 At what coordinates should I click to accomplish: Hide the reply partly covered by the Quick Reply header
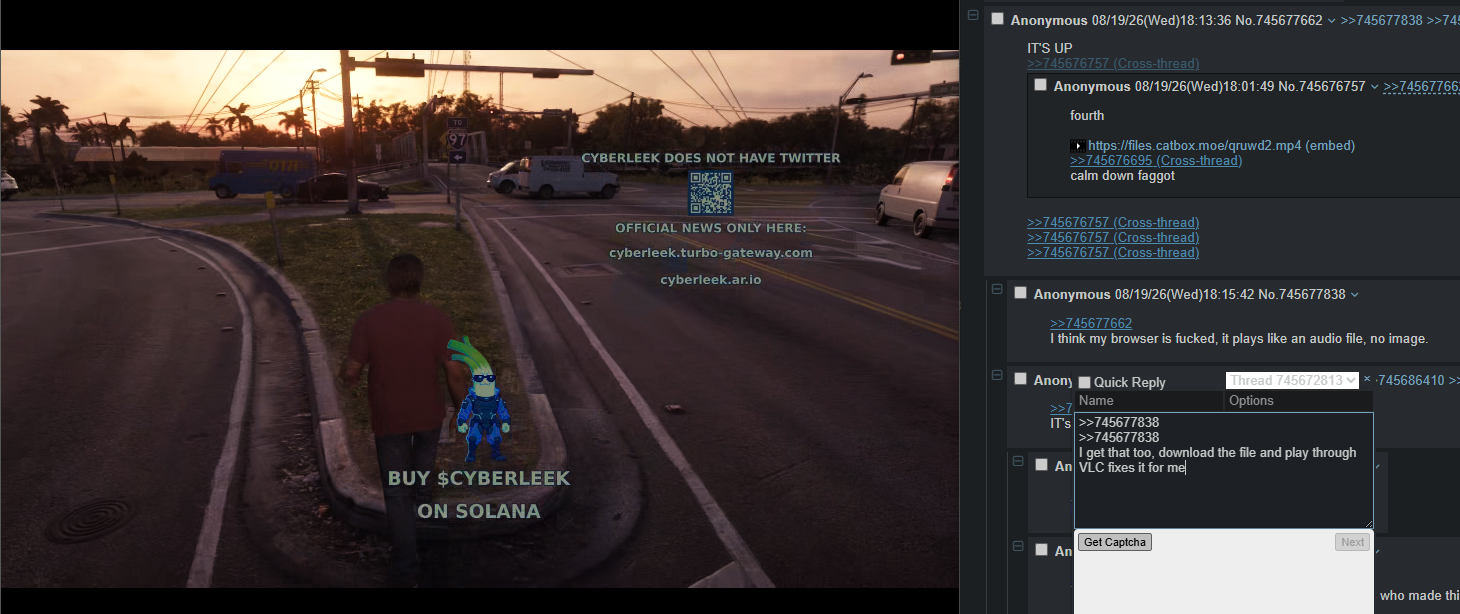point(996,375)
